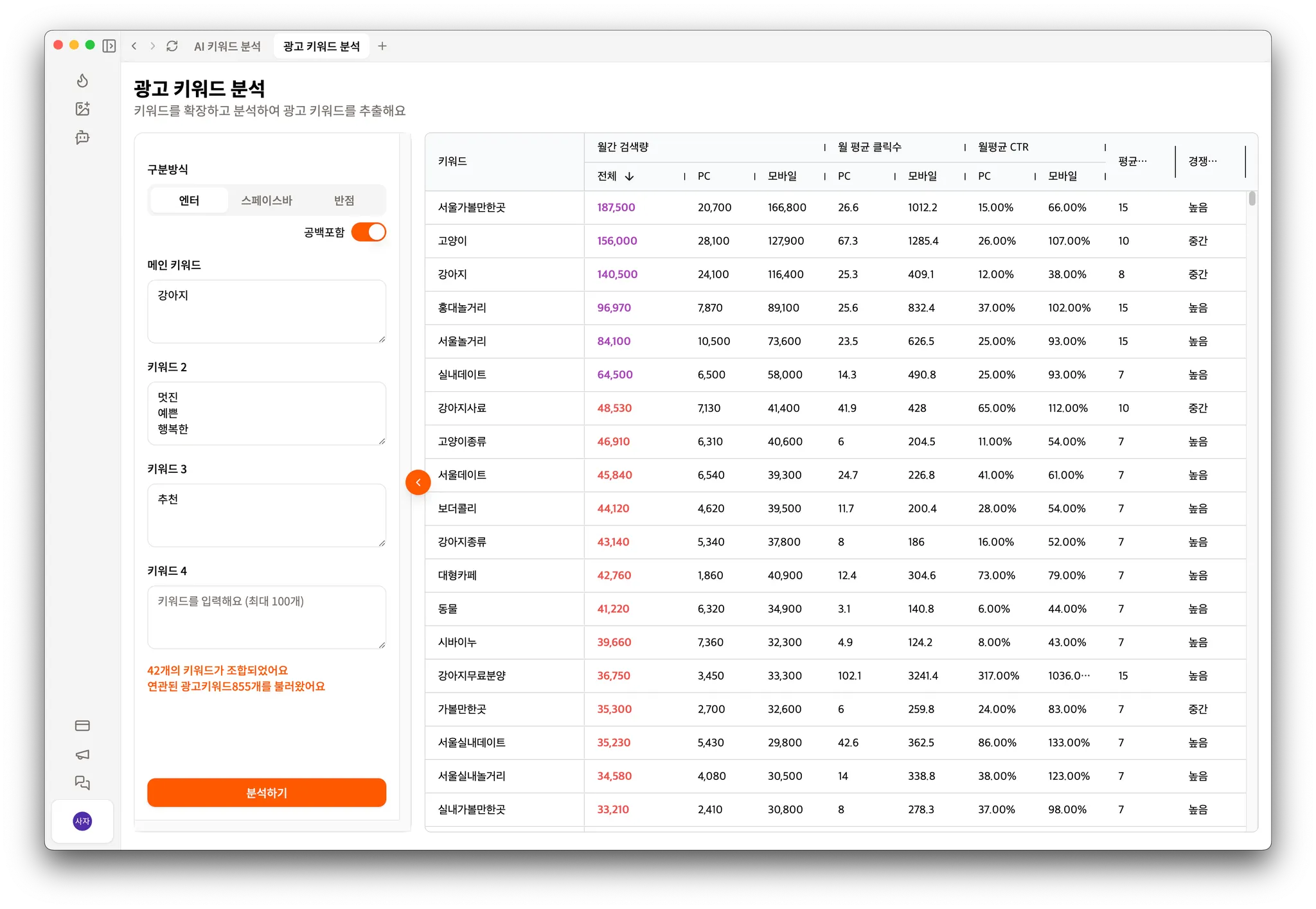Open a new tab with plus button
Image resolution: width=1316 pixels, height=909 pixels.
pyautogui.click(x=382, y=46)
